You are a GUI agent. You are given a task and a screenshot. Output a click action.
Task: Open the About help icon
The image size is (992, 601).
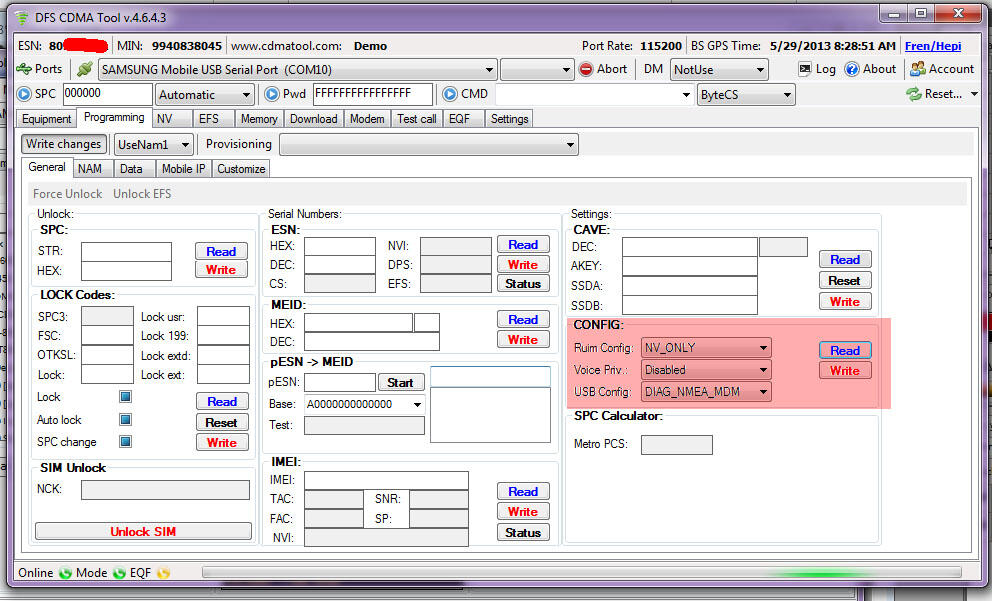[x=852, y=69]
